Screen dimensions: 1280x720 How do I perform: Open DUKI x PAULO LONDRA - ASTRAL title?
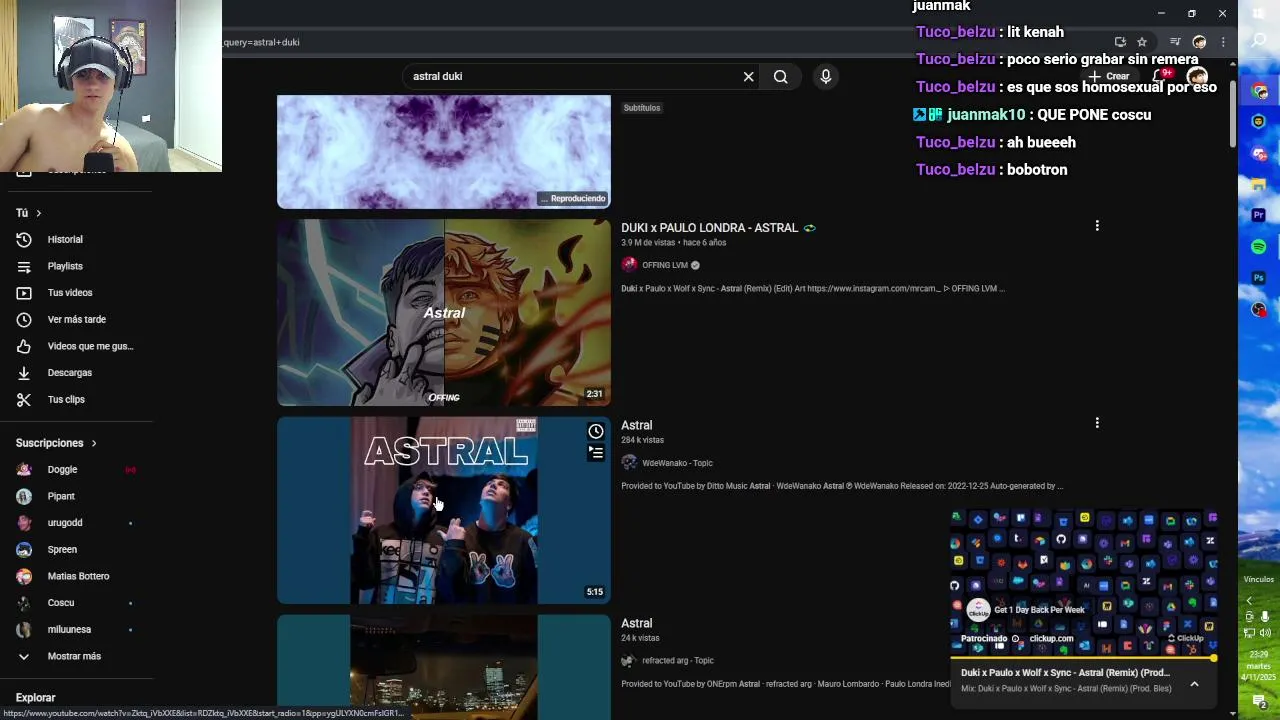[x=709, y=228]
